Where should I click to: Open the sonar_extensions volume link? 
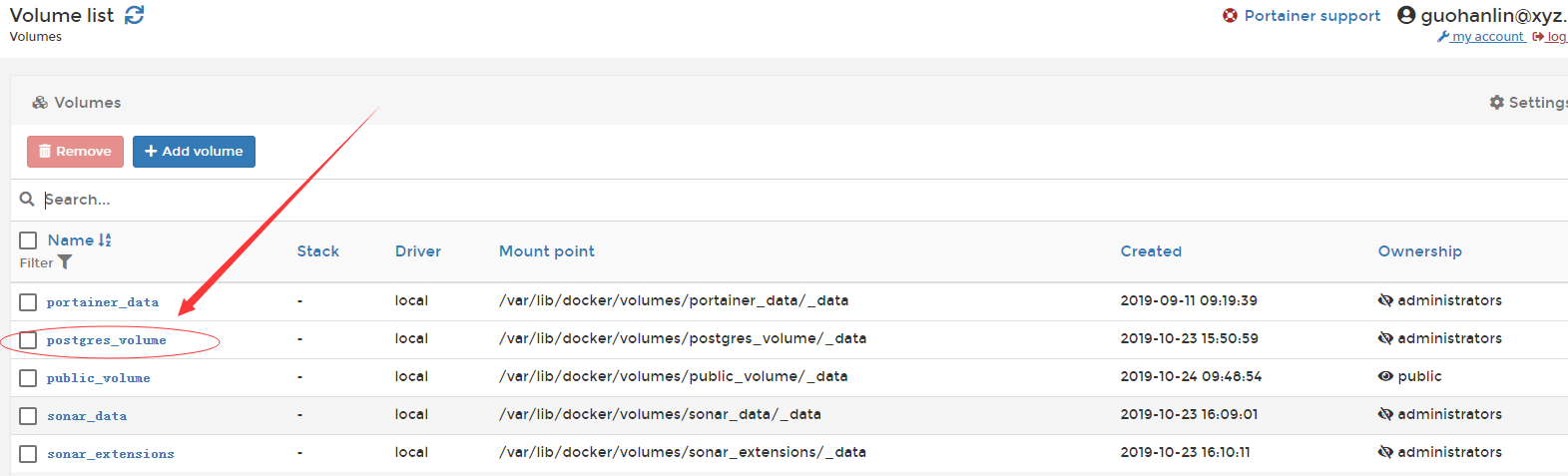110,454
